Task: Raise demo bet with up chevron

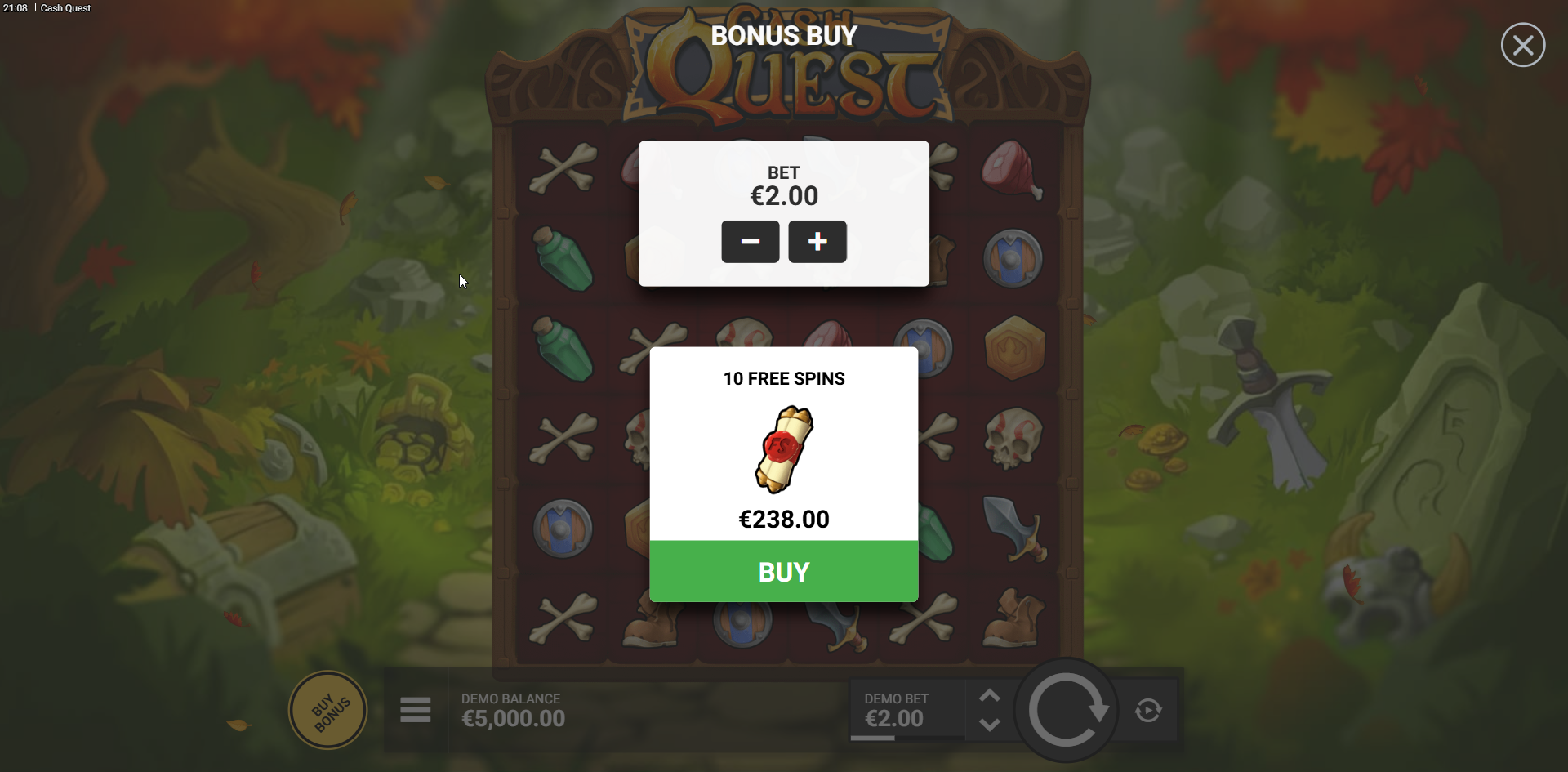Action: tap(990, 696)
